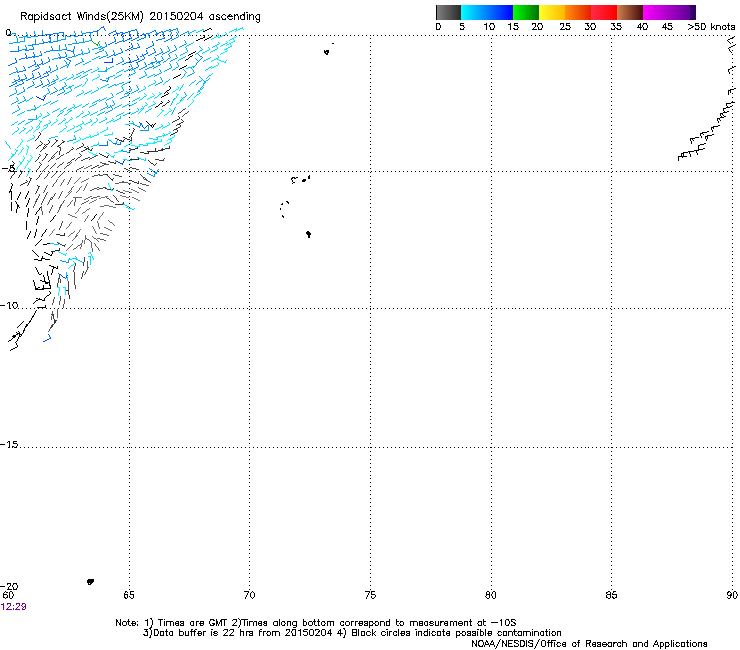Click the longitude label '75'

pyautogui.click(x=370, y=595)
